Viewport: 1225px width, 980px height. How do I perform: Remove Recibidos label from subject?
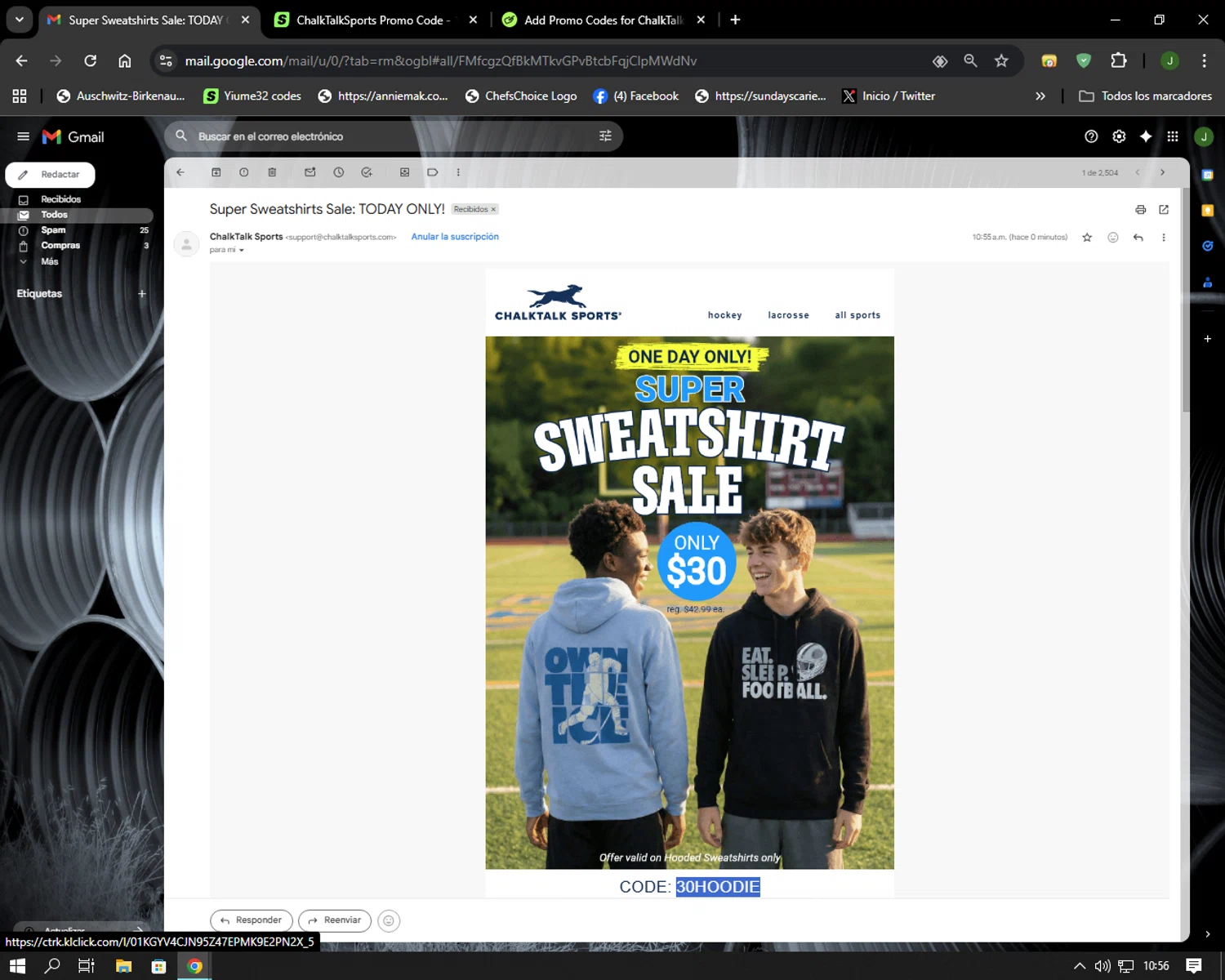493,210
